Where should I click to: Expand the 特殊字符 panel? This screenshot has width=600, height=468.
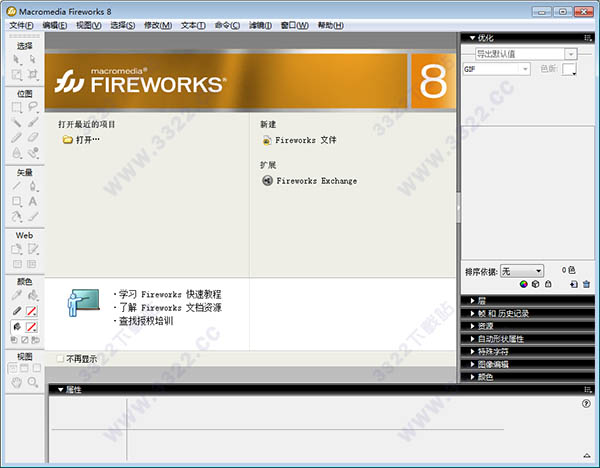click(528, 351)
